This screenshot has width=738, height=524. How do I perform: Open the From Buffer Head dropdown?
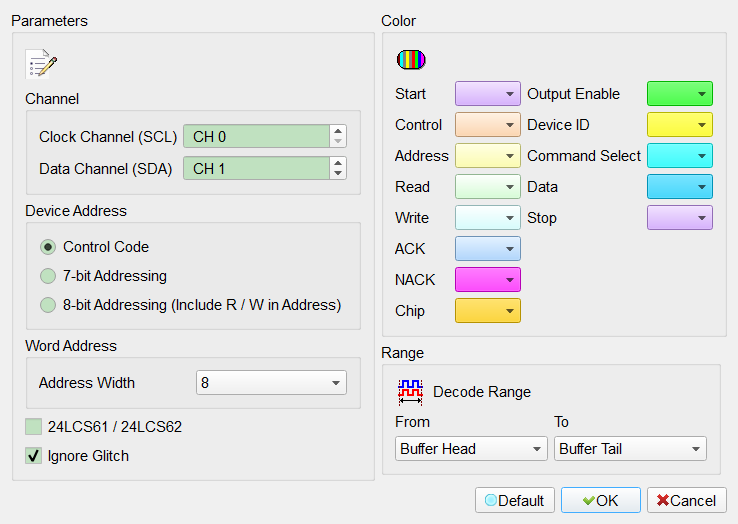click(471, 449)
